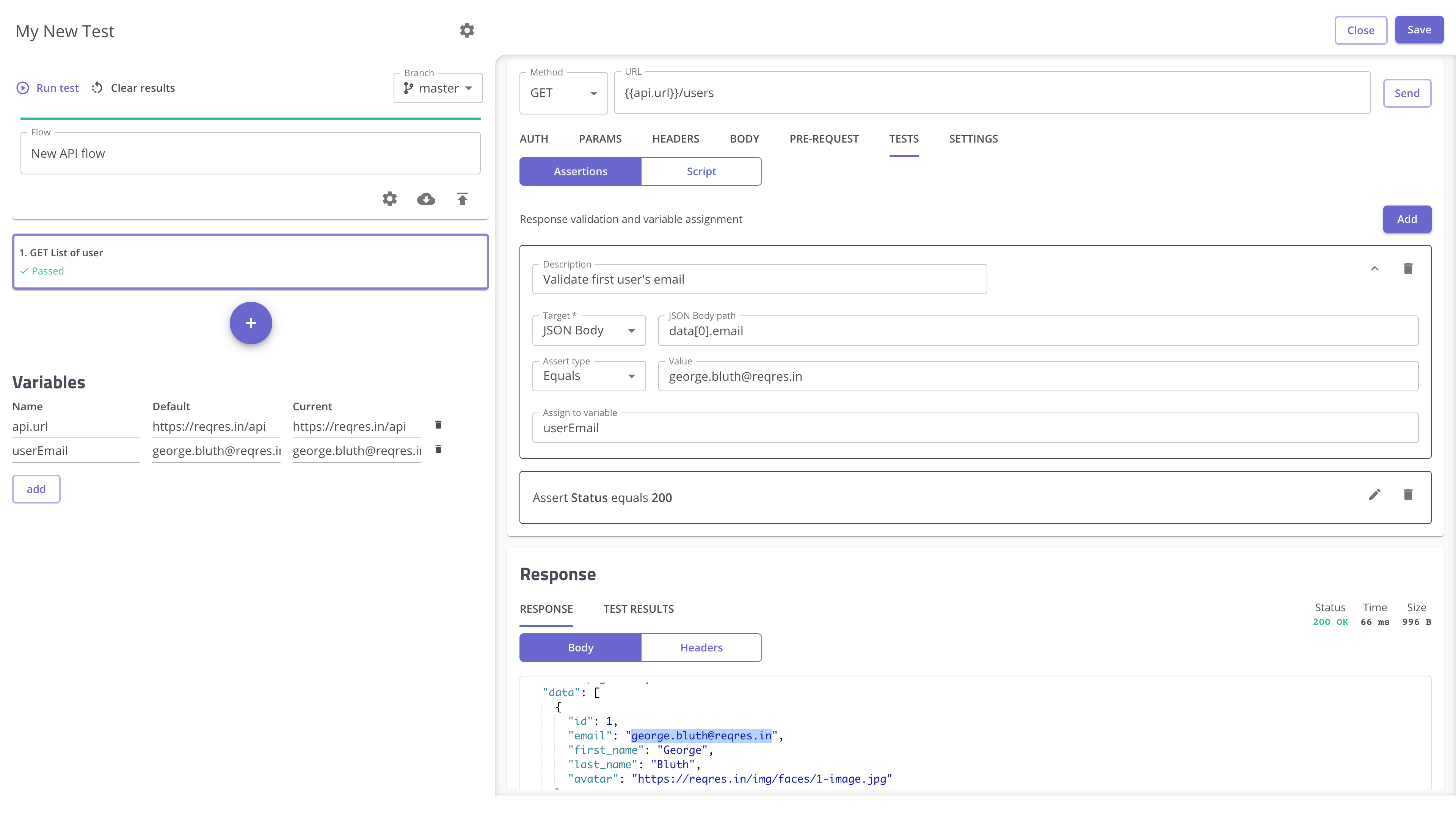Switch to the SETTINGS tab
The width and height of the screenshot is (1456, 819).
pos(973,138)
